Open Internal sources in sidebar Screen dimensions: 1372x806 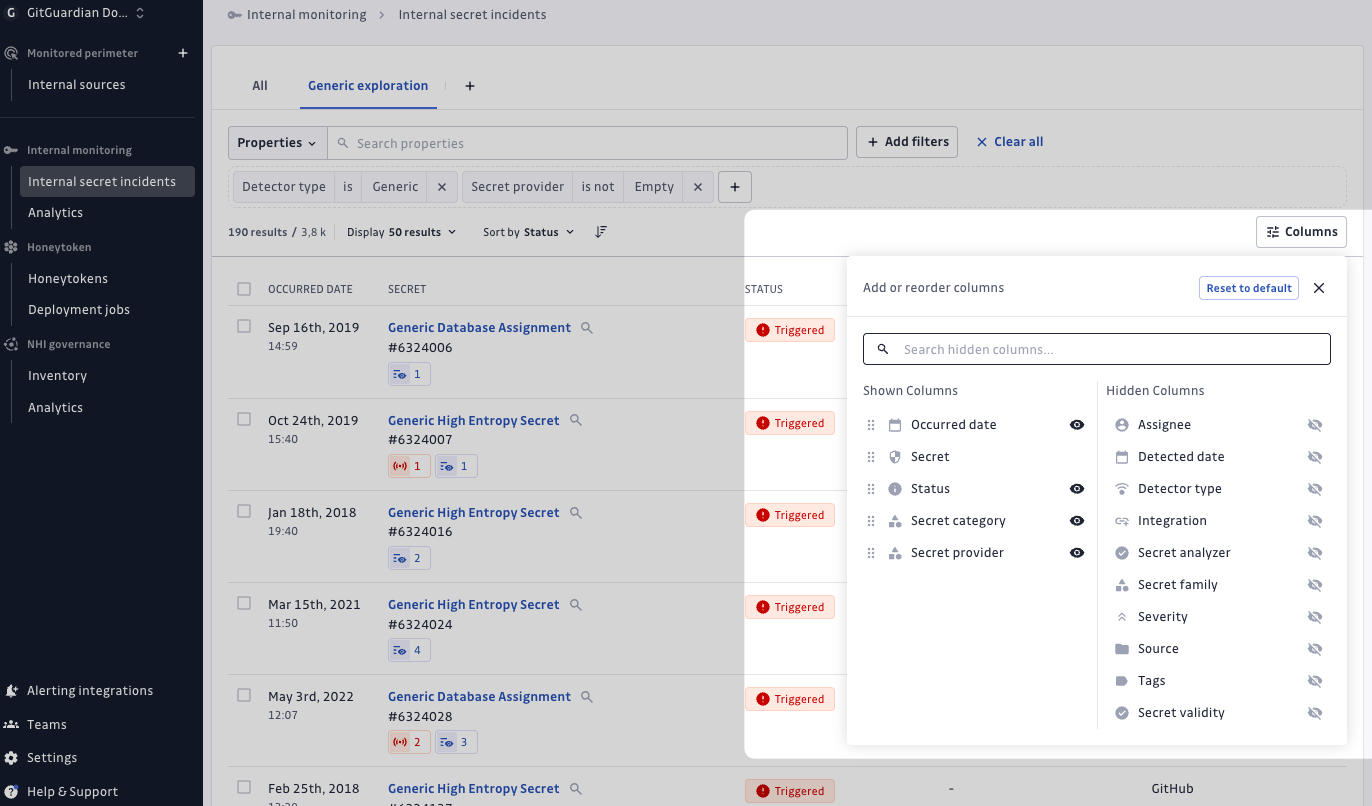[77, 85]
